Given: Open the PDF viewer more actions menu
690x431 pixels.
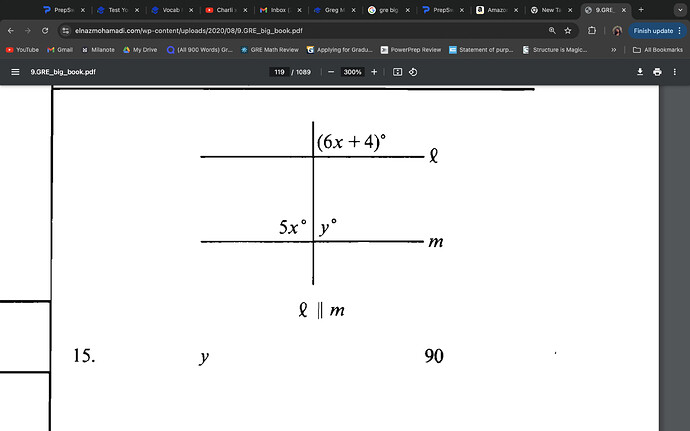Looking at the screenshot, I should [x=674, y=72].
